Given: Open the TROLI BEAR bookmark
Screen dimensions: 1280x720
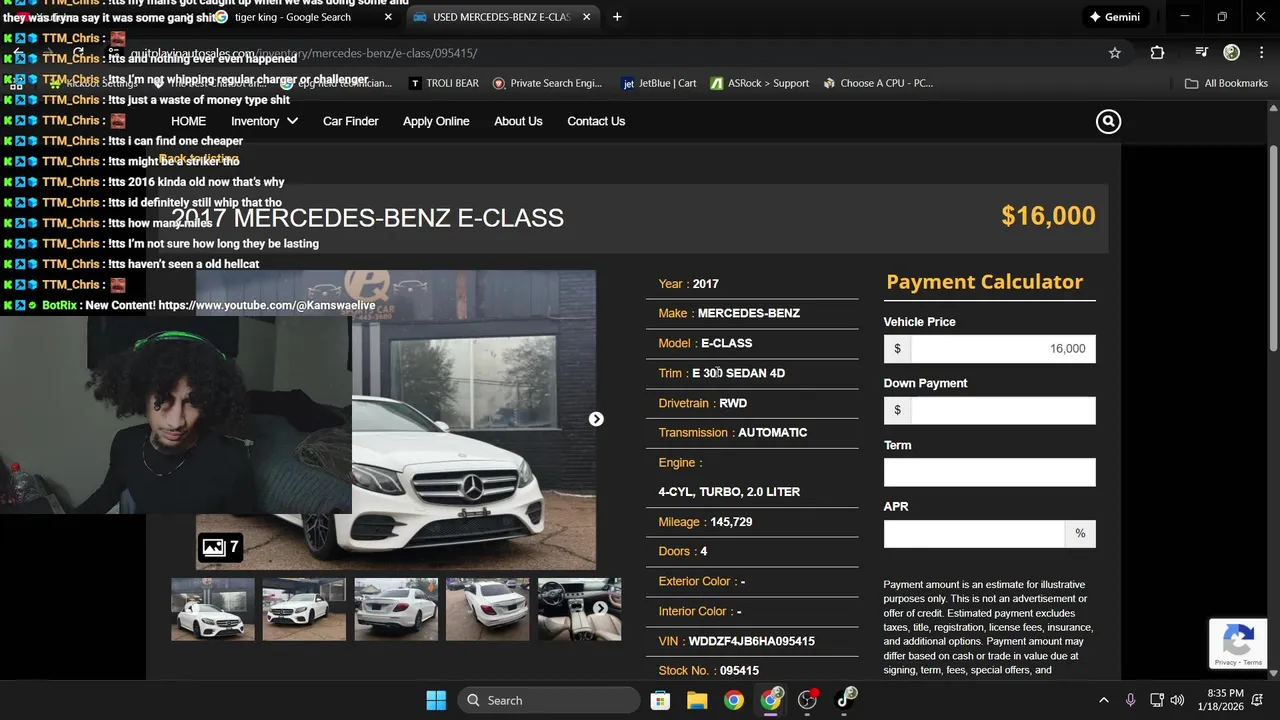Looking at the screenshot, I should tap(444, 83).
